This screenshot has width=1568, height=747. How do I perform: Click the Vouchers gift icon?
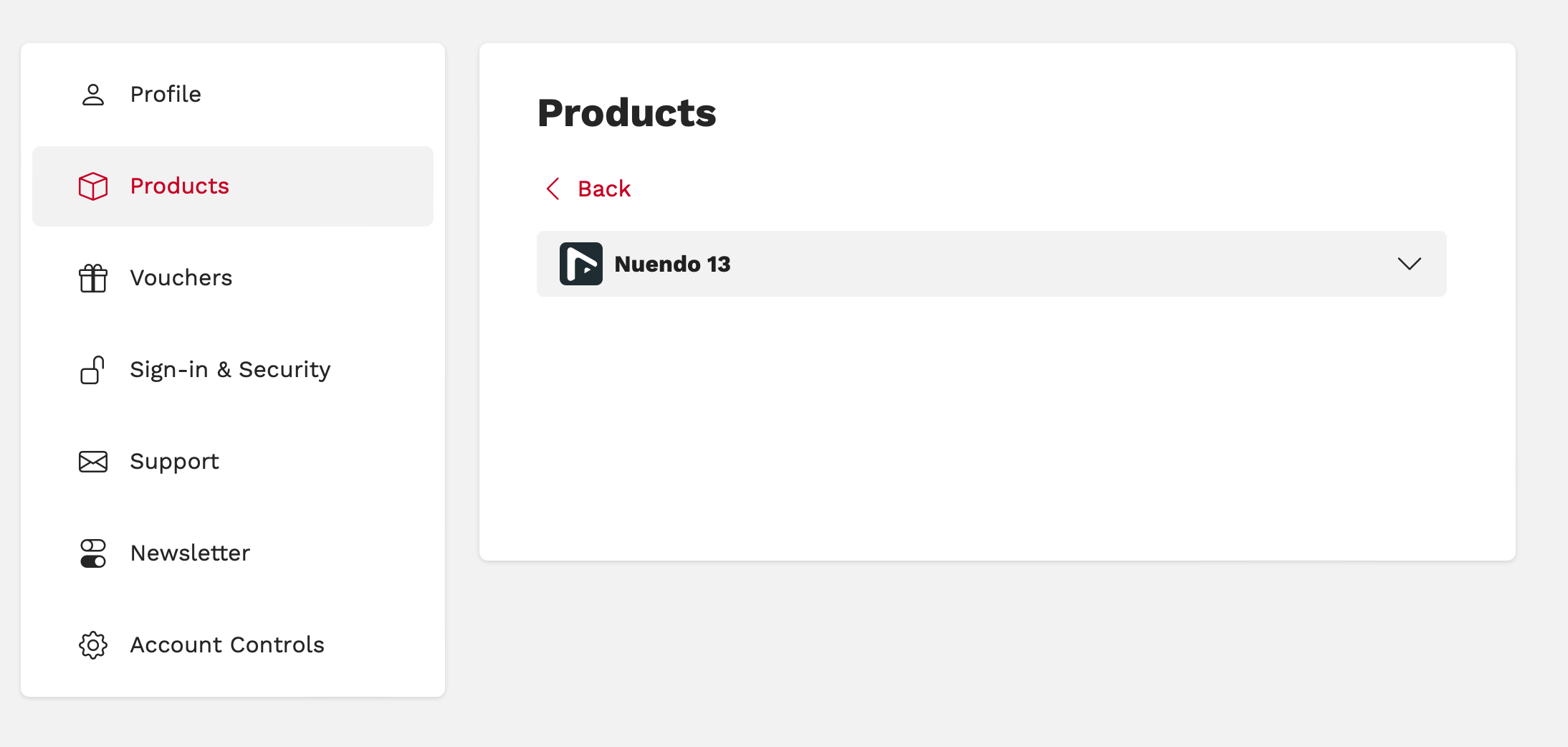click(93, 278)
